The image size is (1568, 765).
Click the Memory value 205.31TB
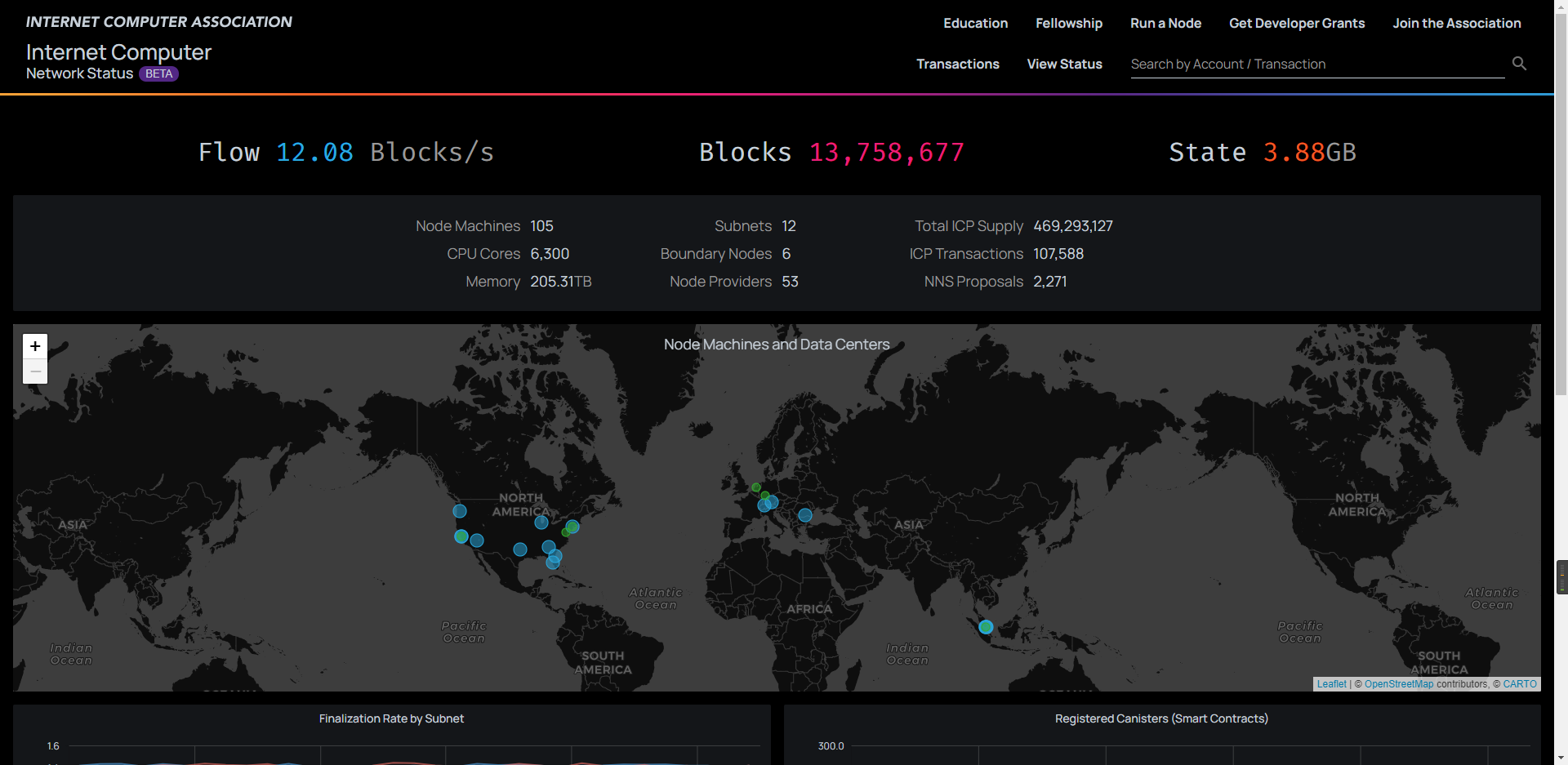(561, 282)
